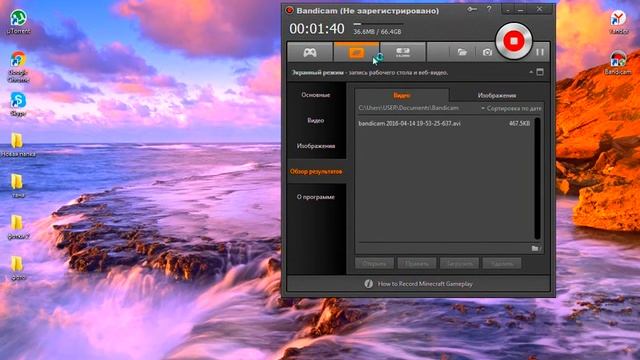This screenshot has width=640, height=360.
Task: Select the bandicam 2016-04-14 .avi file
Action: coord(409,123)
